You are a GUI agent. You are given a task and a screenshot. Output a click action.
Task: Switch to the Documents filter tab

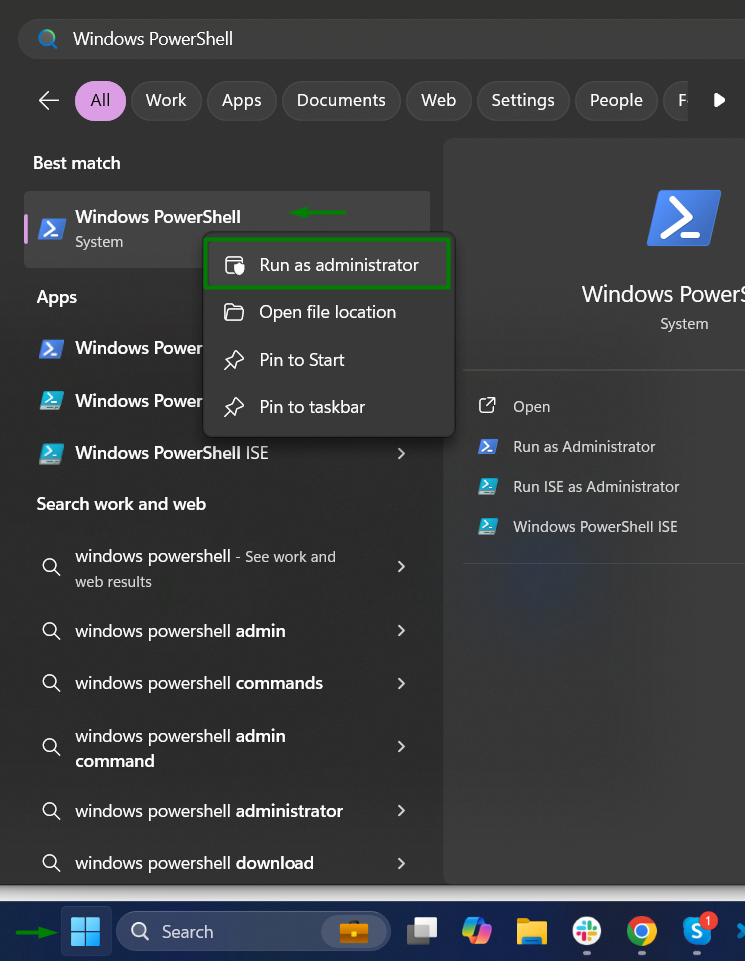341,100
